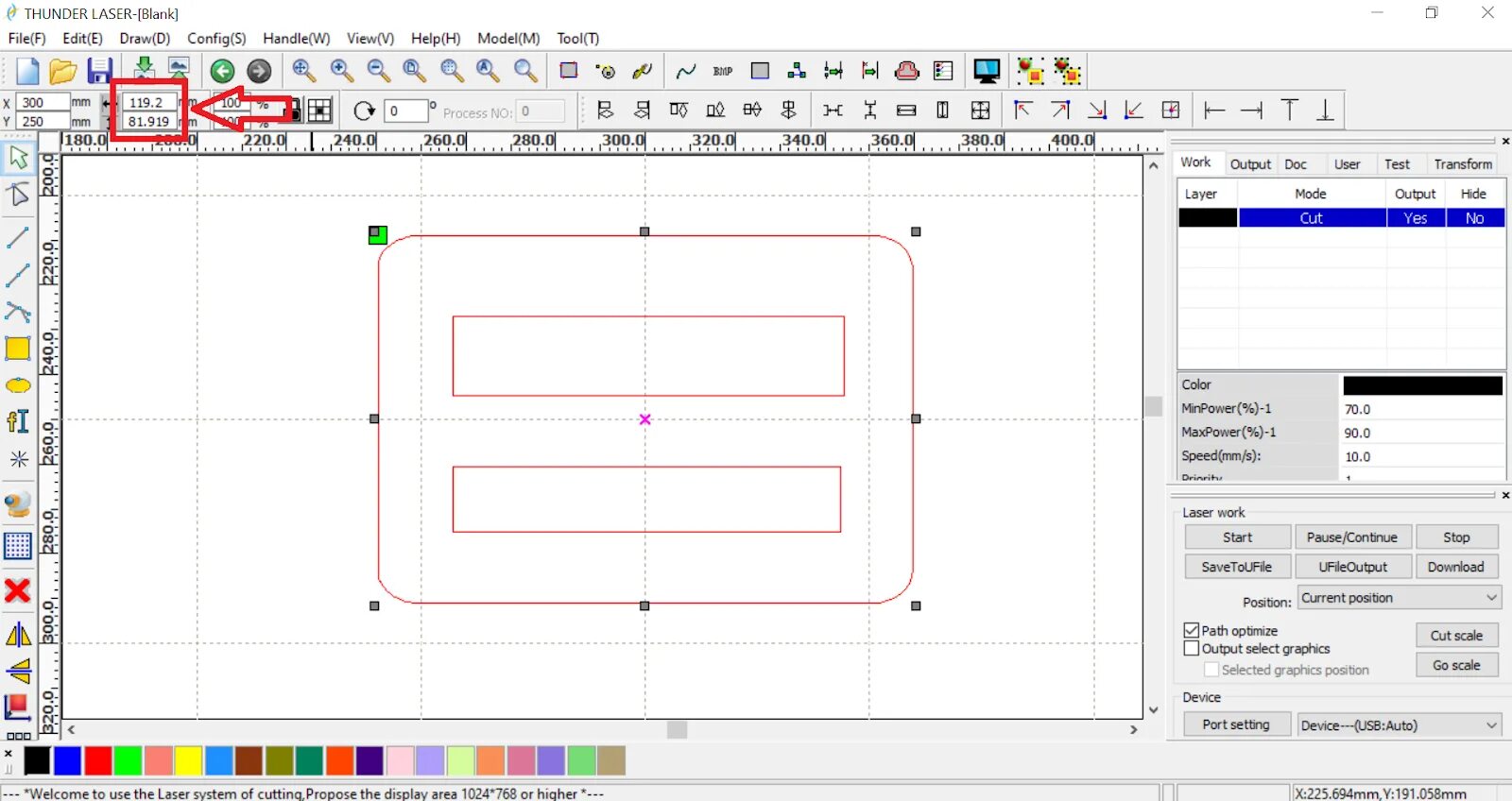This screenshot has width=1512, height=801.
Task: Open the Config menu
Action: click(x=216, y=39)
